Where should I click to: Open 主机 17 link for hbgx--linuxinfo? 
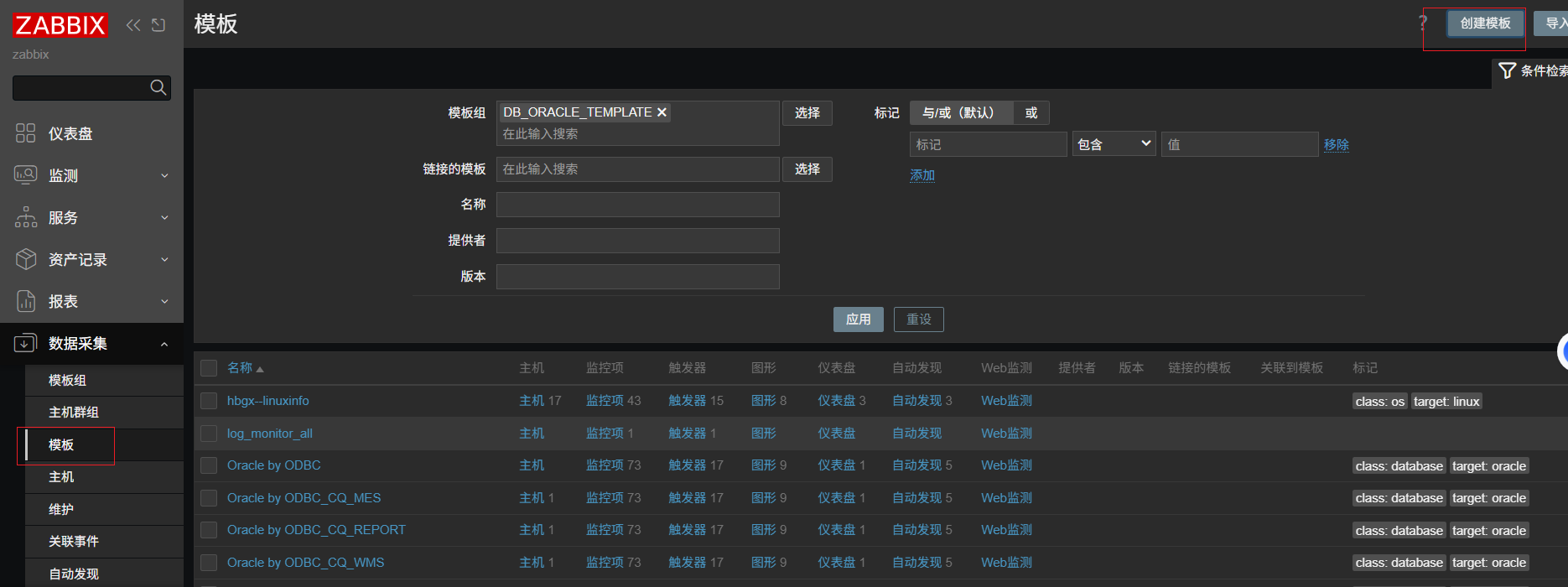pos(532,401)
